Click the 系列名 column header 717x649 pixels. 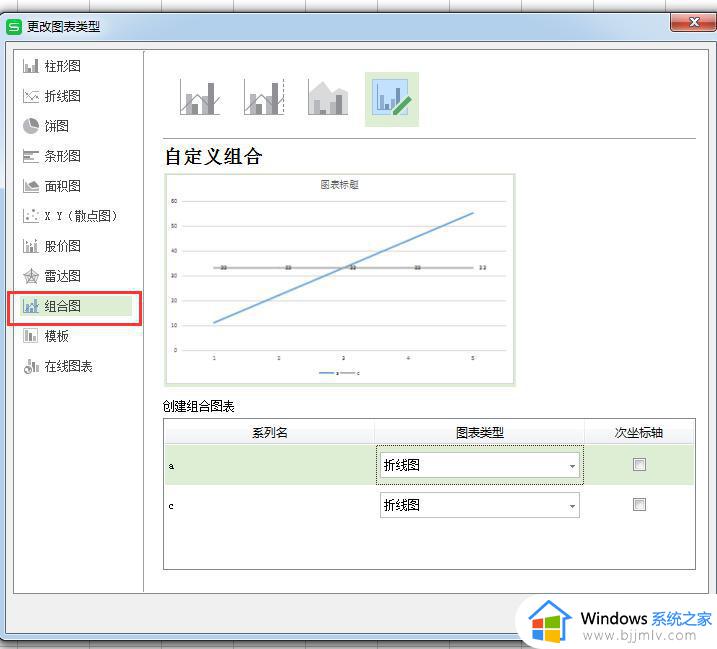point(269,432)
